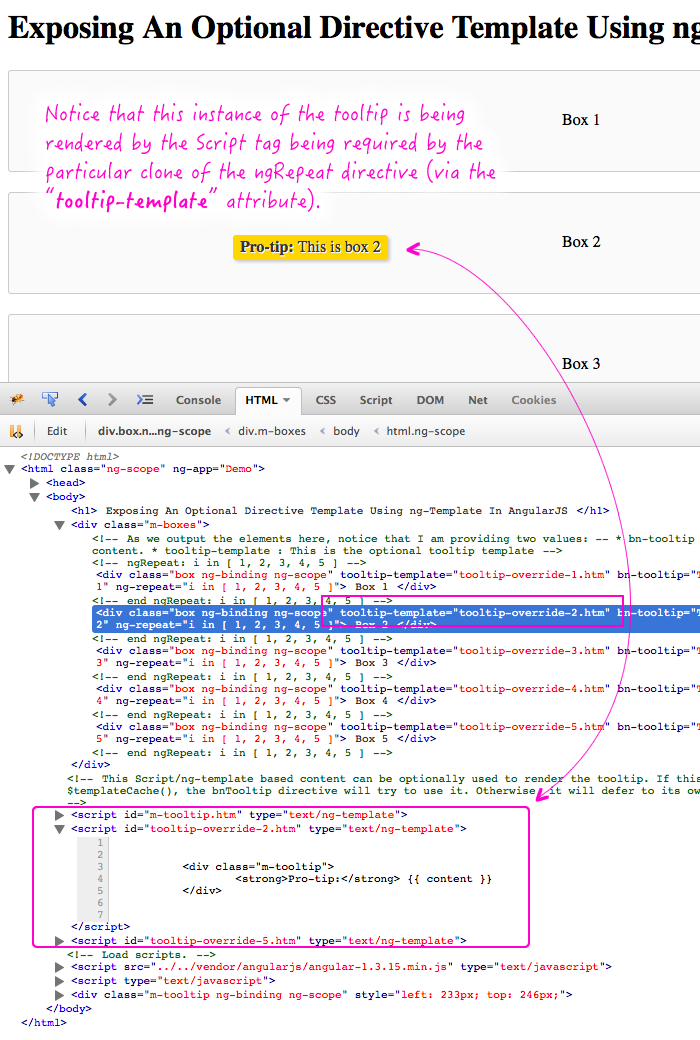The image size is (700, 1040).
Task: Click the Firebug bug icon
Action: pos(17,400)
